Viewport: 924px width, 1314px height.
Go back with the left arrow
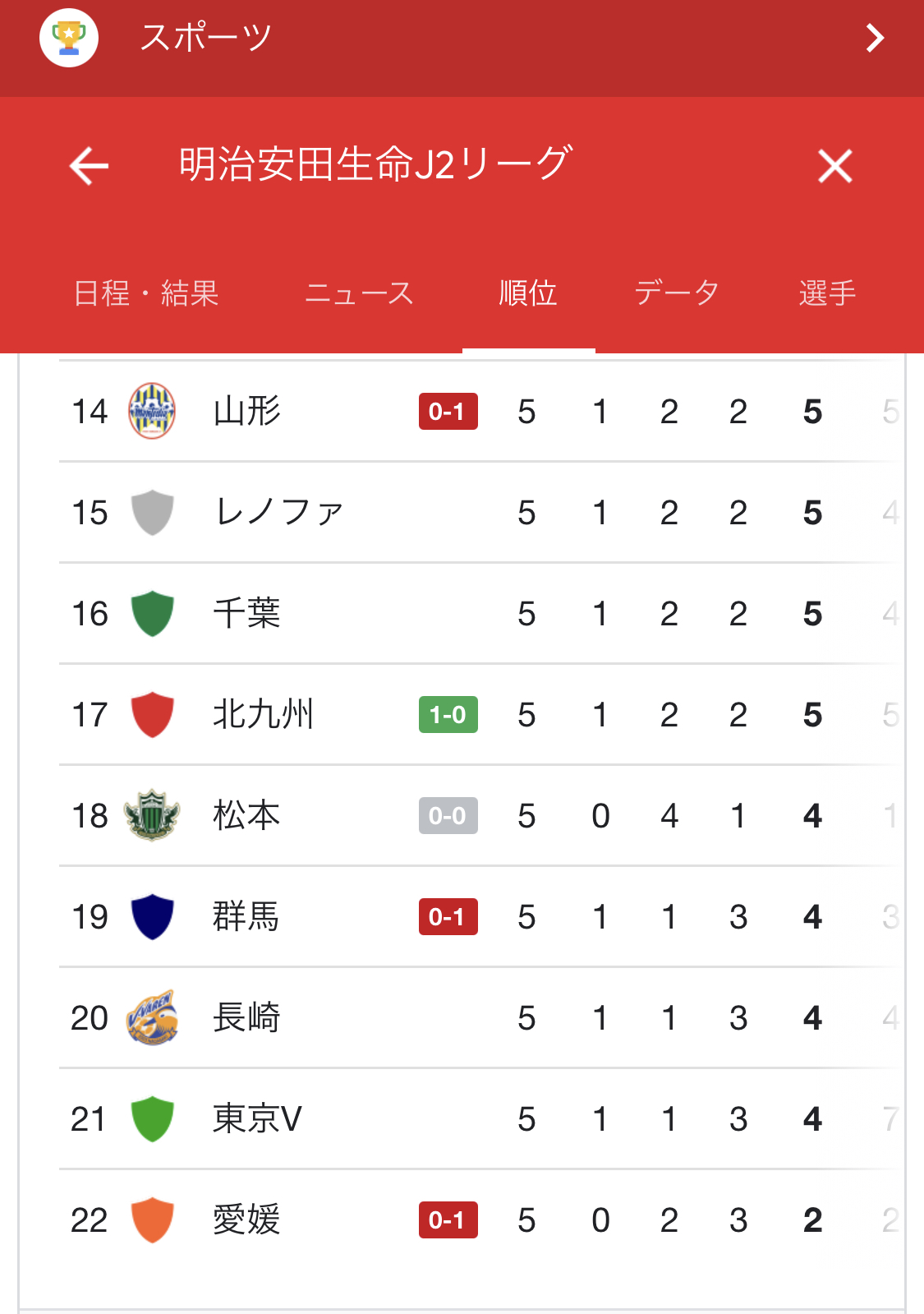pyautogui.click(x=89, y=166)
